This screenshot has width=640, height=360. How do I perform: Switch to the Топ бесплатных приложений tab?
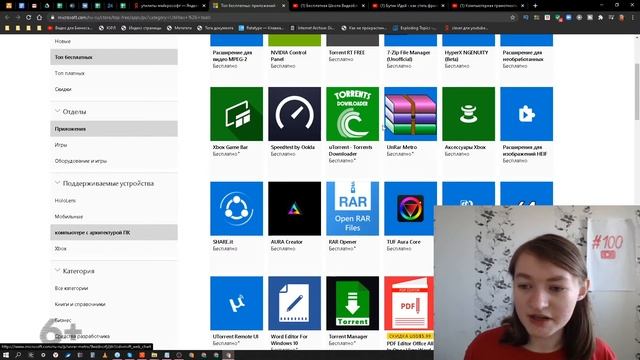(249, 6)
